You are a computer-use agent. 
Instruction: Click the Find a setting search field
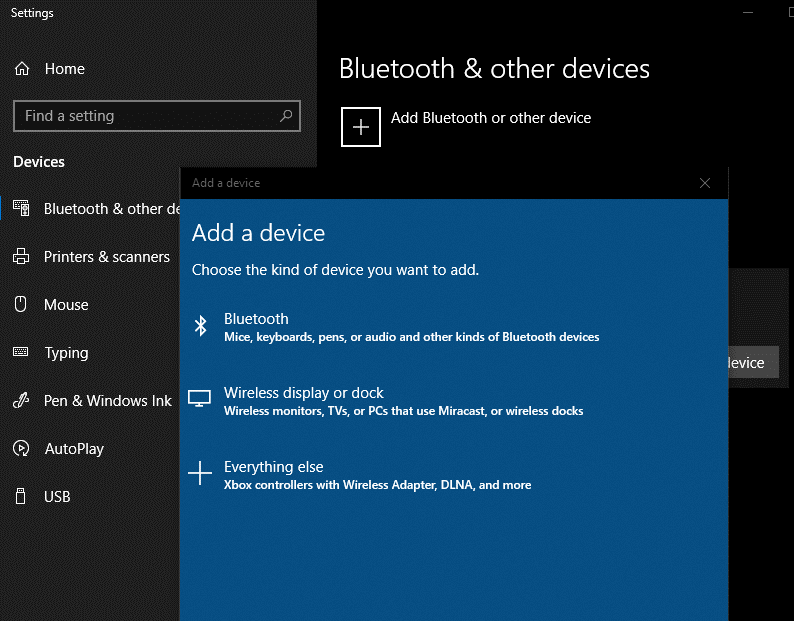[157, 116]
